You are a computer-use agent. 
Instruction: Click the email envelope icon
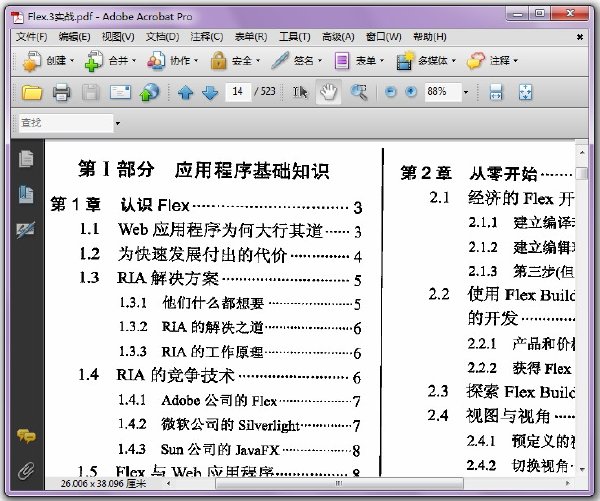point(120,92)
